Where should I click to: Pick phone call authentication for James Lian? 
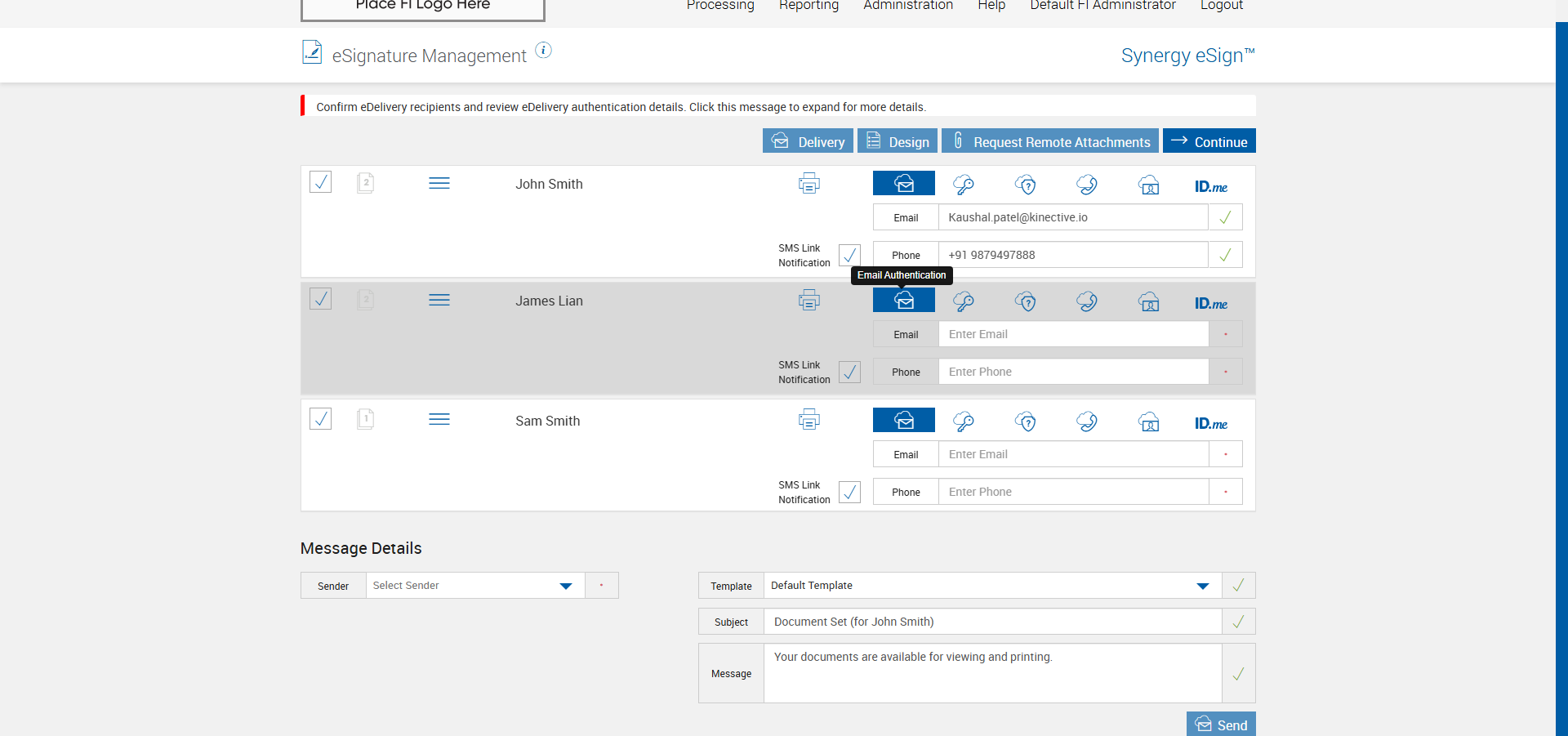coord(1087,301)
